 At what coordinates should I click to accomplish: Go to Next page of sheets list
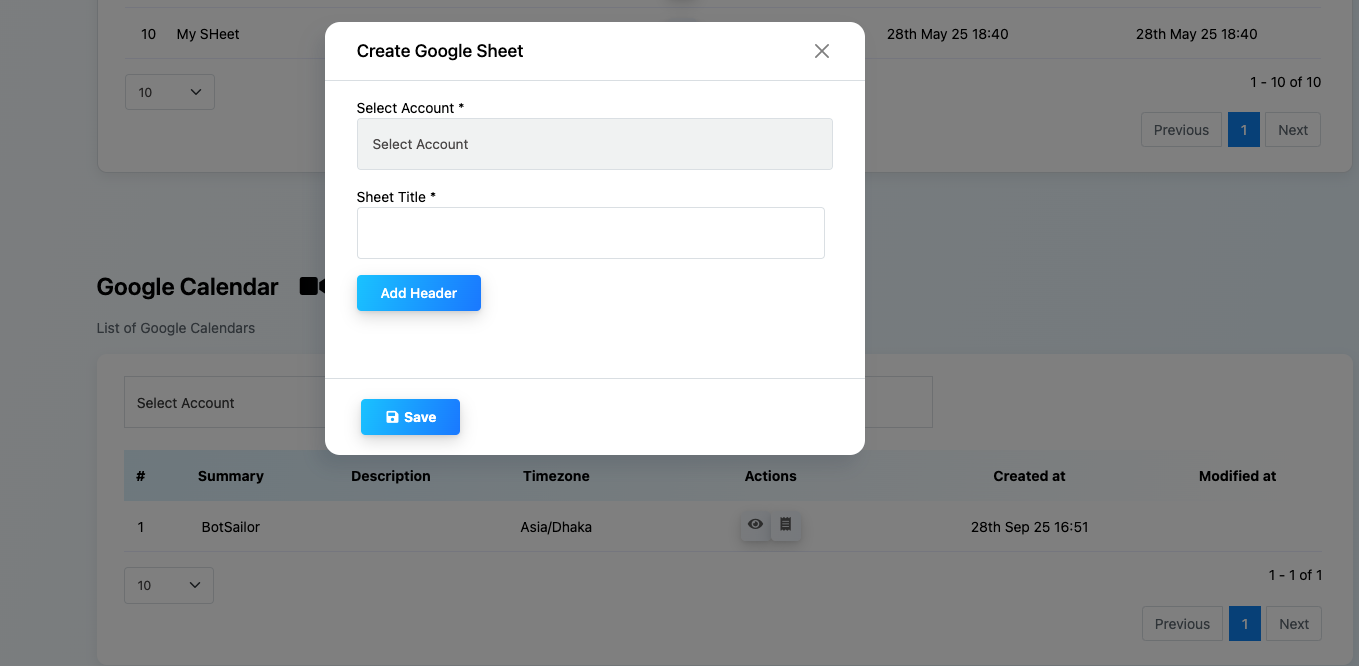tap(1292, 130)
